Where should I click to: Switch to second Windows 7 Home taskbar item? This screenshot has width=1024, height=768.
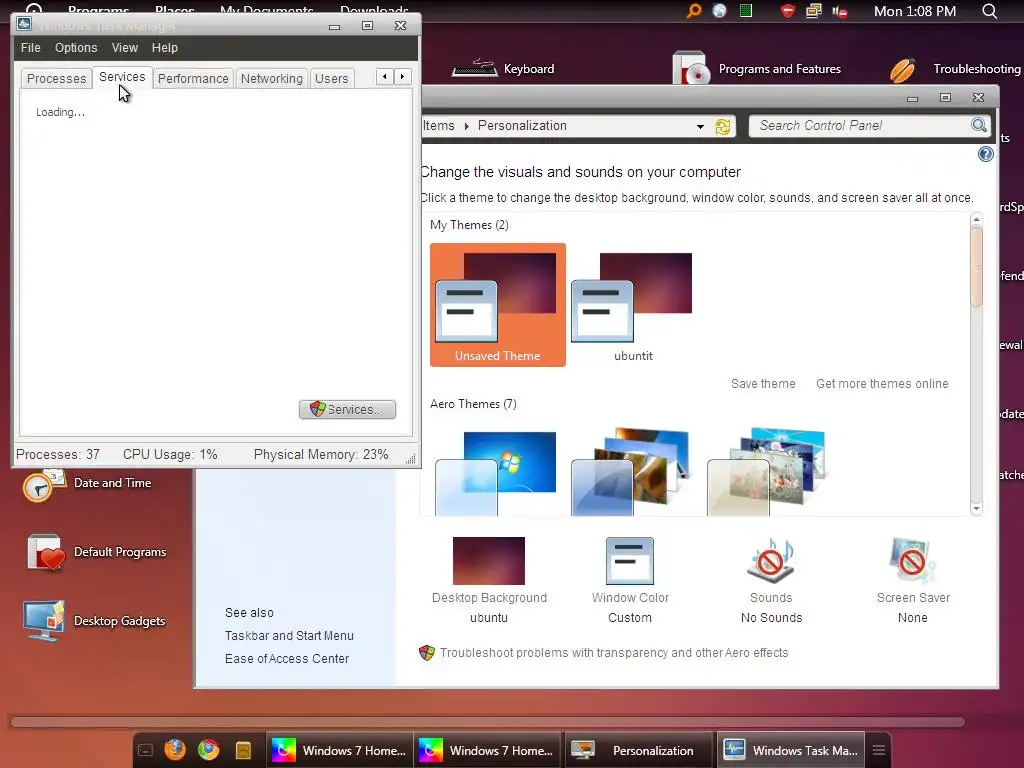[486, 750]
